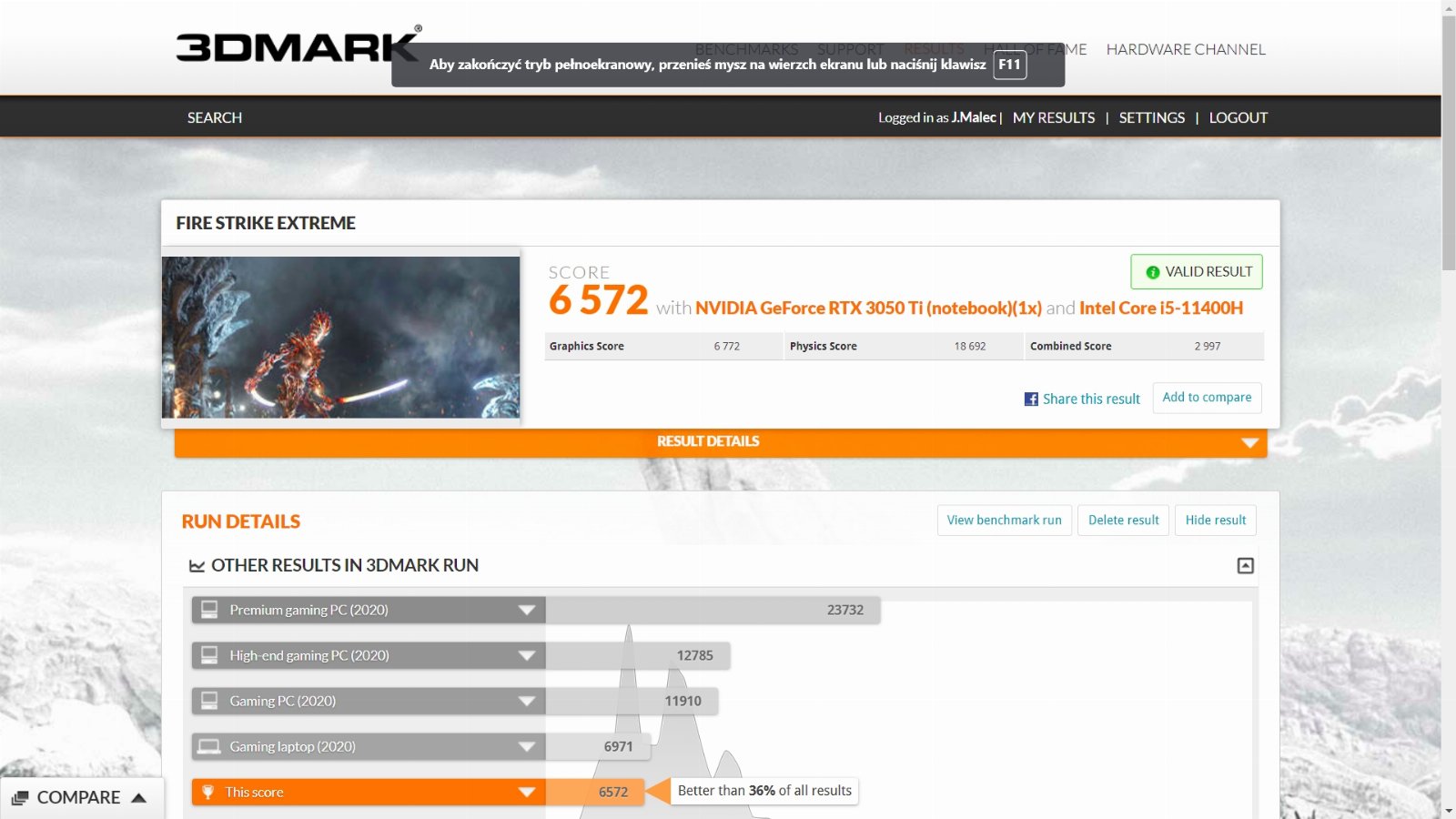Click NVIDIA GeForce RTX 3050 Ti link
Image resolution: width=1456 pixels, height=819 pixels.
tap(868, 308)
